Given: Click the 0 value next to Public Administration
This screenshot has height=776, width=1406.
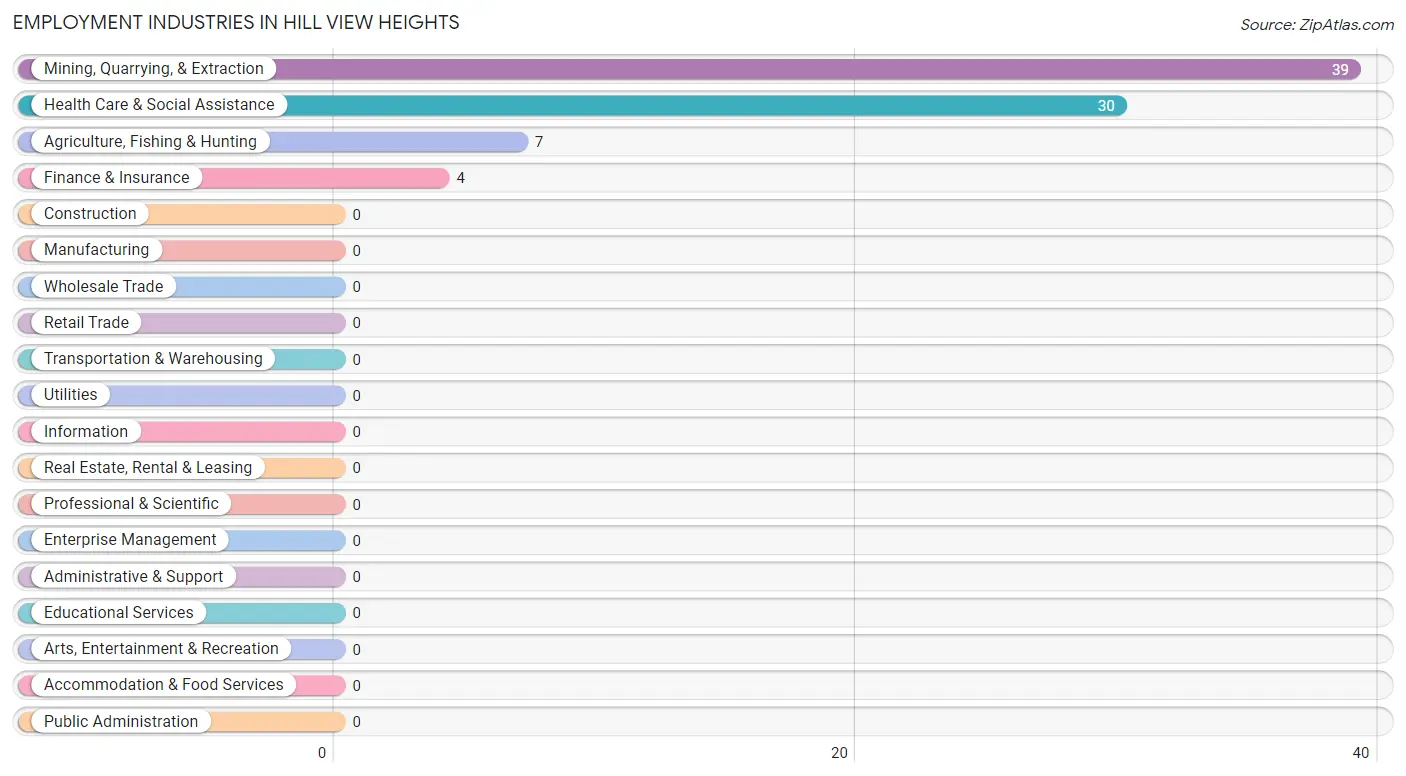Looking at the screenshot, I should (x=356, y=722).
